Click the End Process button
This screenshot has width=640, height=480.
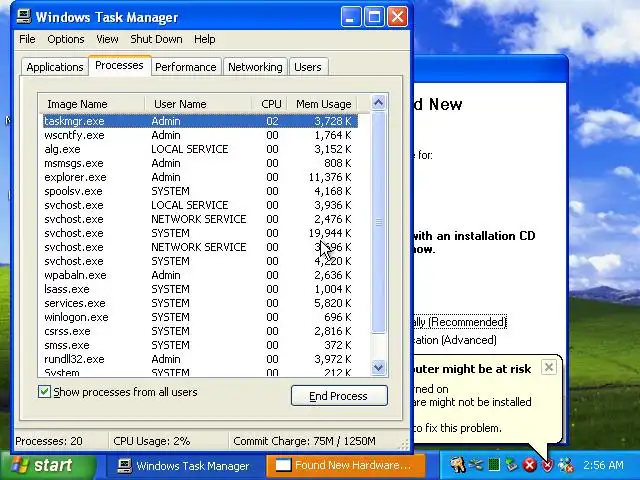point(339,396)
